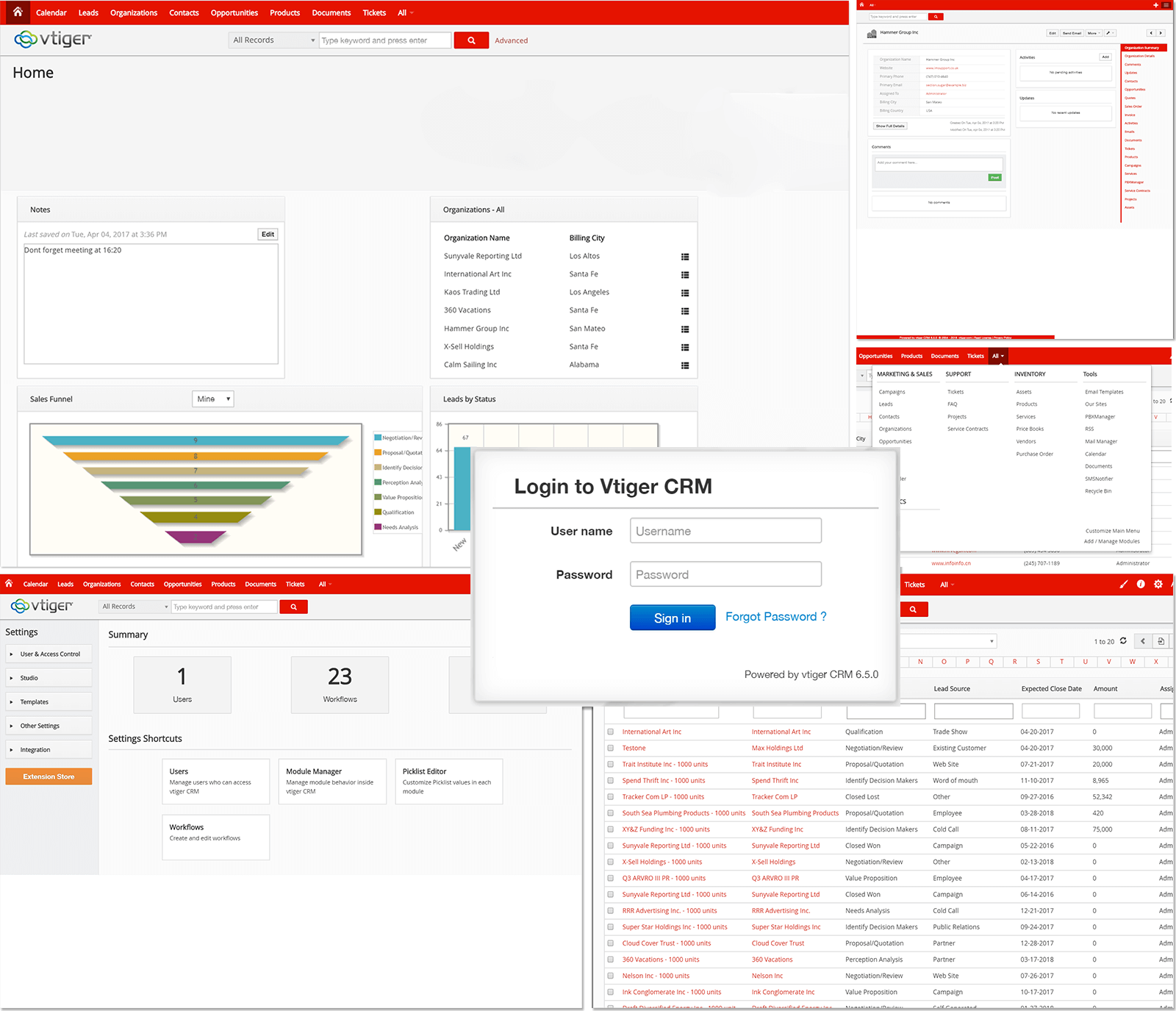
Task: Go to next record in Hammer Group window
Action: coord(1161,33)
